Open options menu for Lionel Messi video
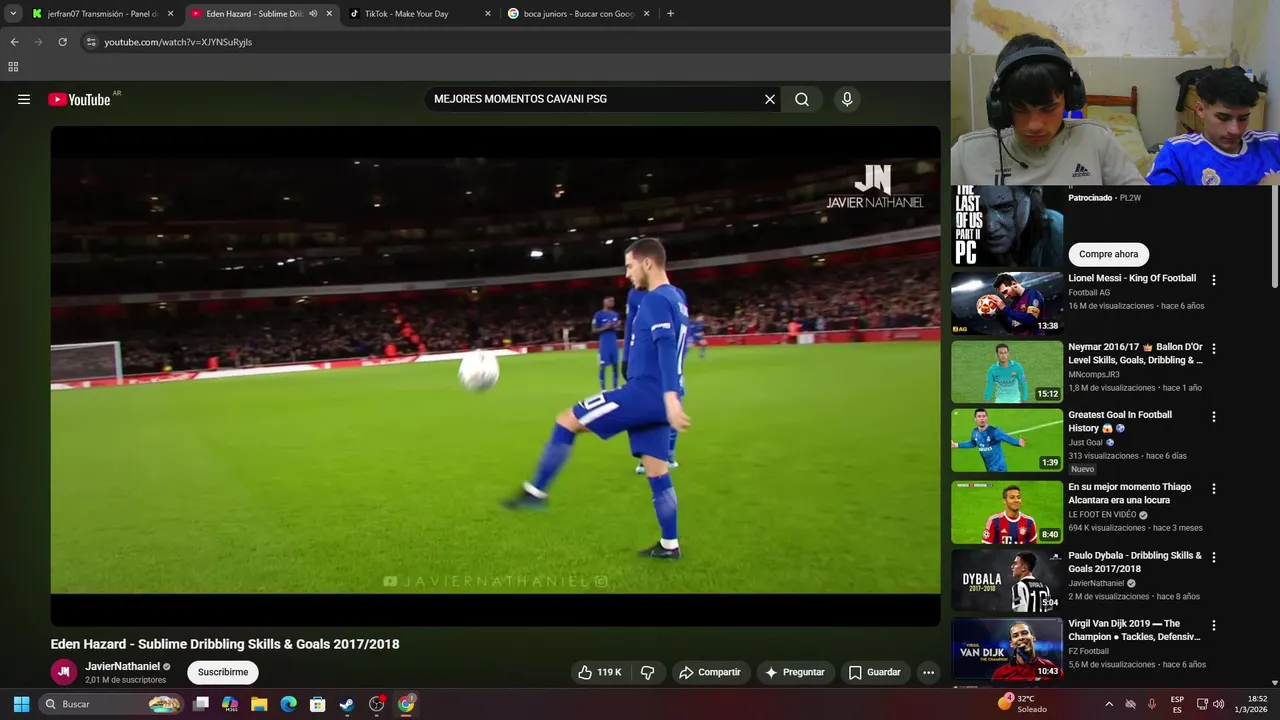Screen dimensions: 1280x720 click(x=1214, y=280)
